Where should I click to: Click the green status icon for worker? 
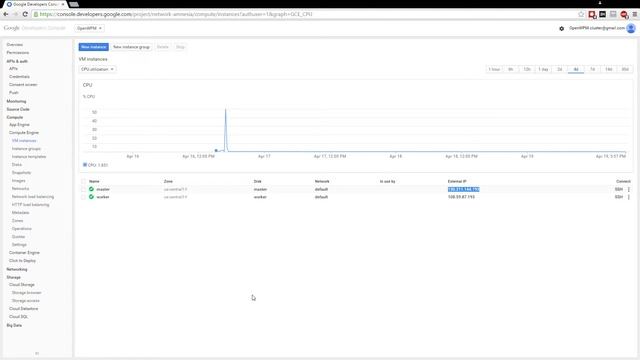tap(91, 197)
